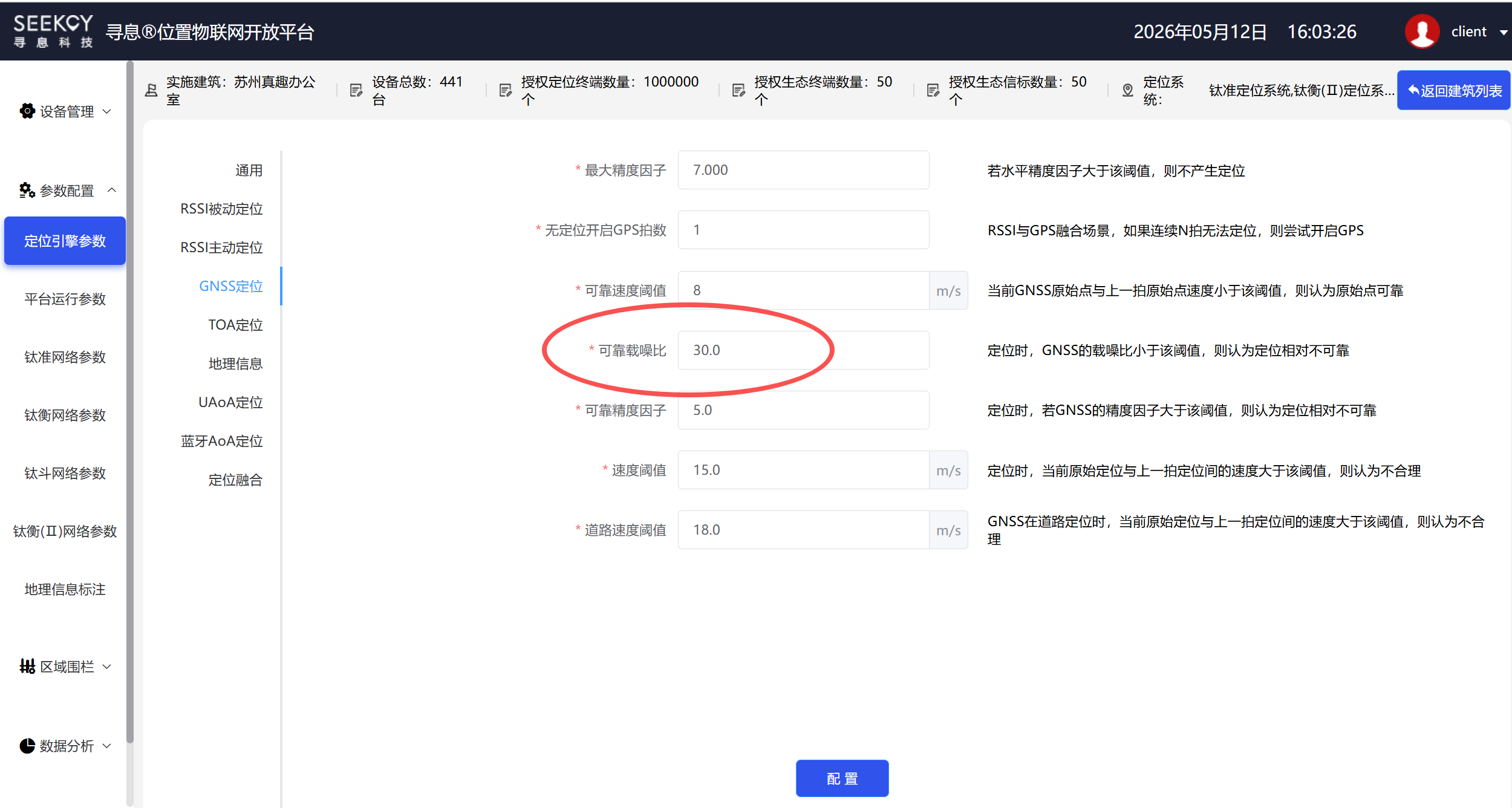Expand the 设备管理 menu chevron
The image size is (1512, 808).
tap(107, 111)
